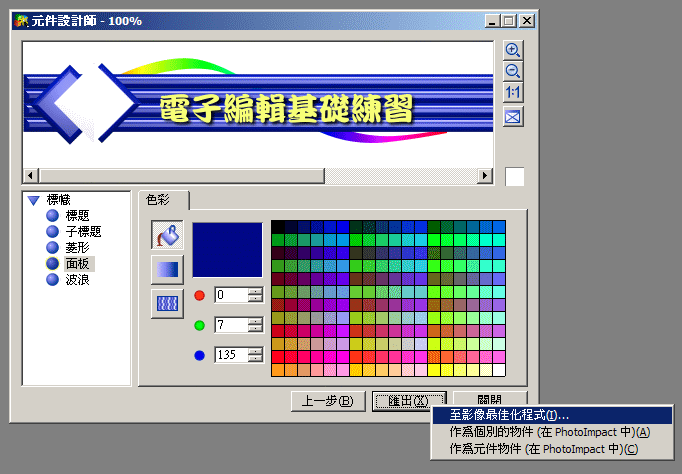This screenshot has height=474, width=682.
Task: Click the zoom in magnifier icon
Action: coord(513,50)
